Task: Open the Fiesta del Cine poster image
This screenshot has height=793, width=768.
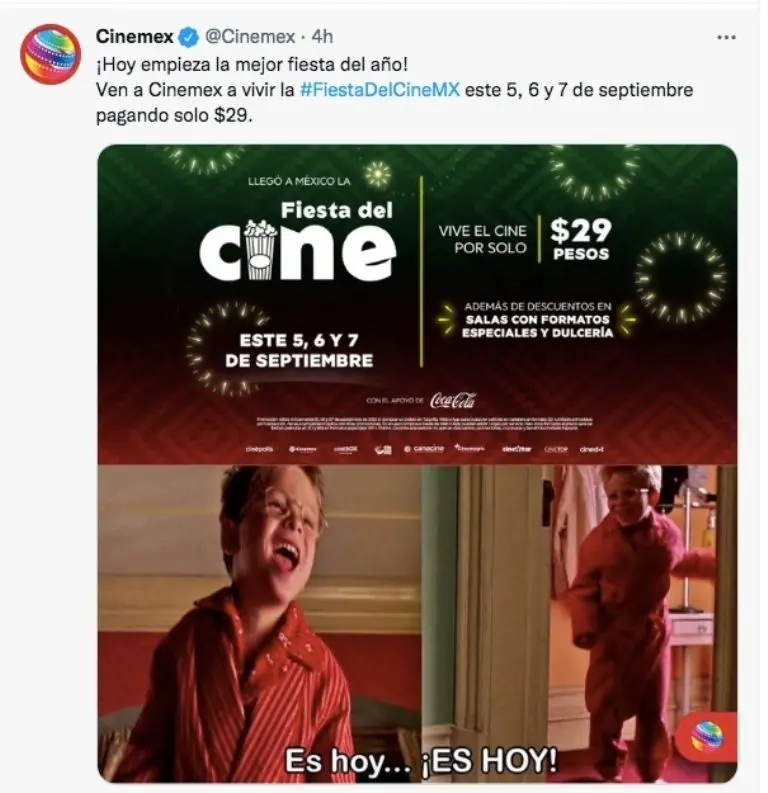Action: point(417,304)
